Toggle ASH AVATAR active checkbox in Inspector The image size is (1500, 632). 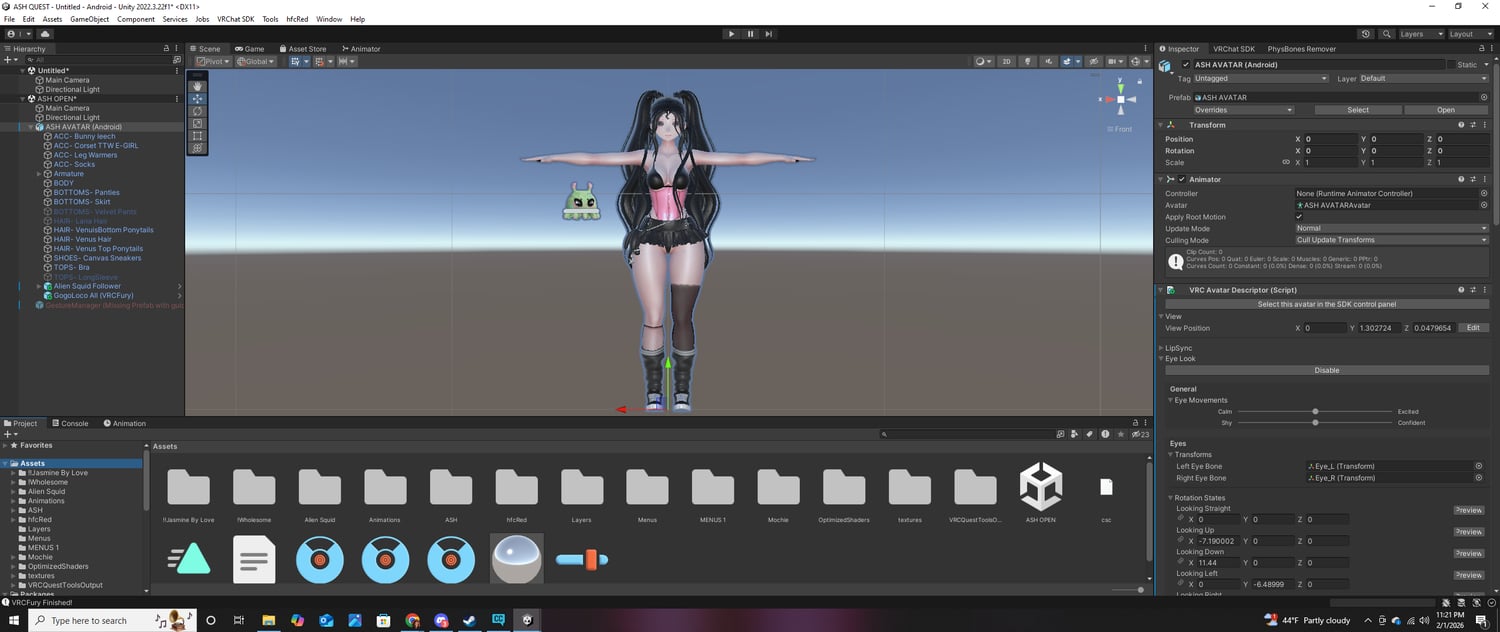[x=1186, y=65]
